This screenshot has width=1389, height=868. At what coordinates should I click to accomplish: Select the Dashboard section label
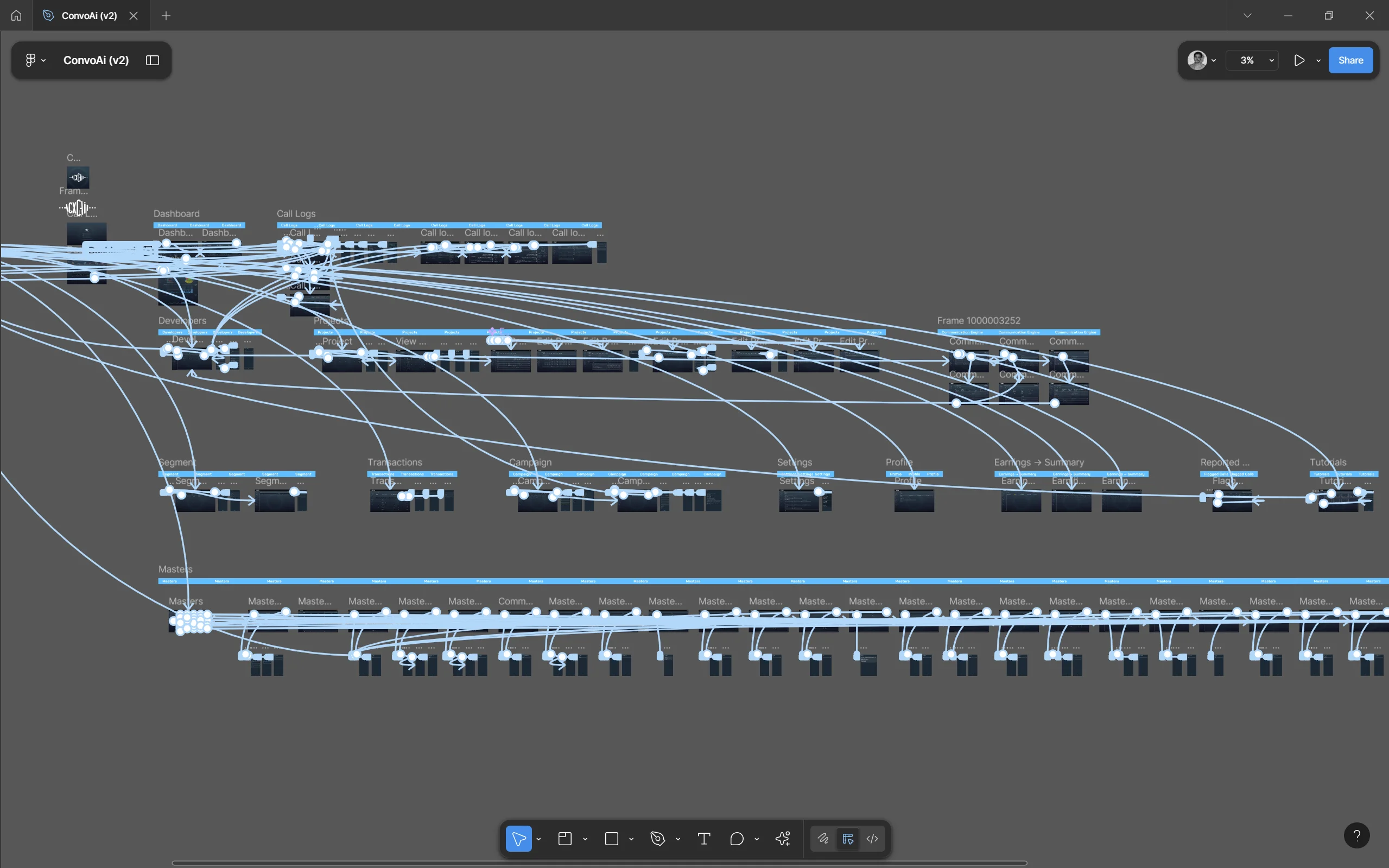point(176,213)
